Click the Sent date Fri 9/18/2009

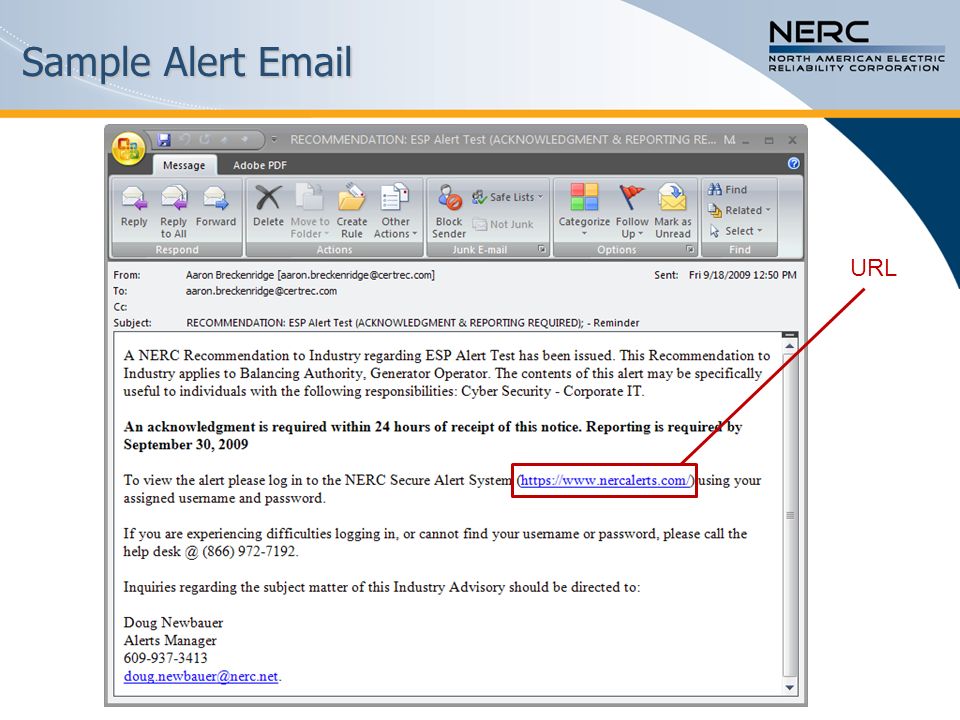(x=743, y=275)
